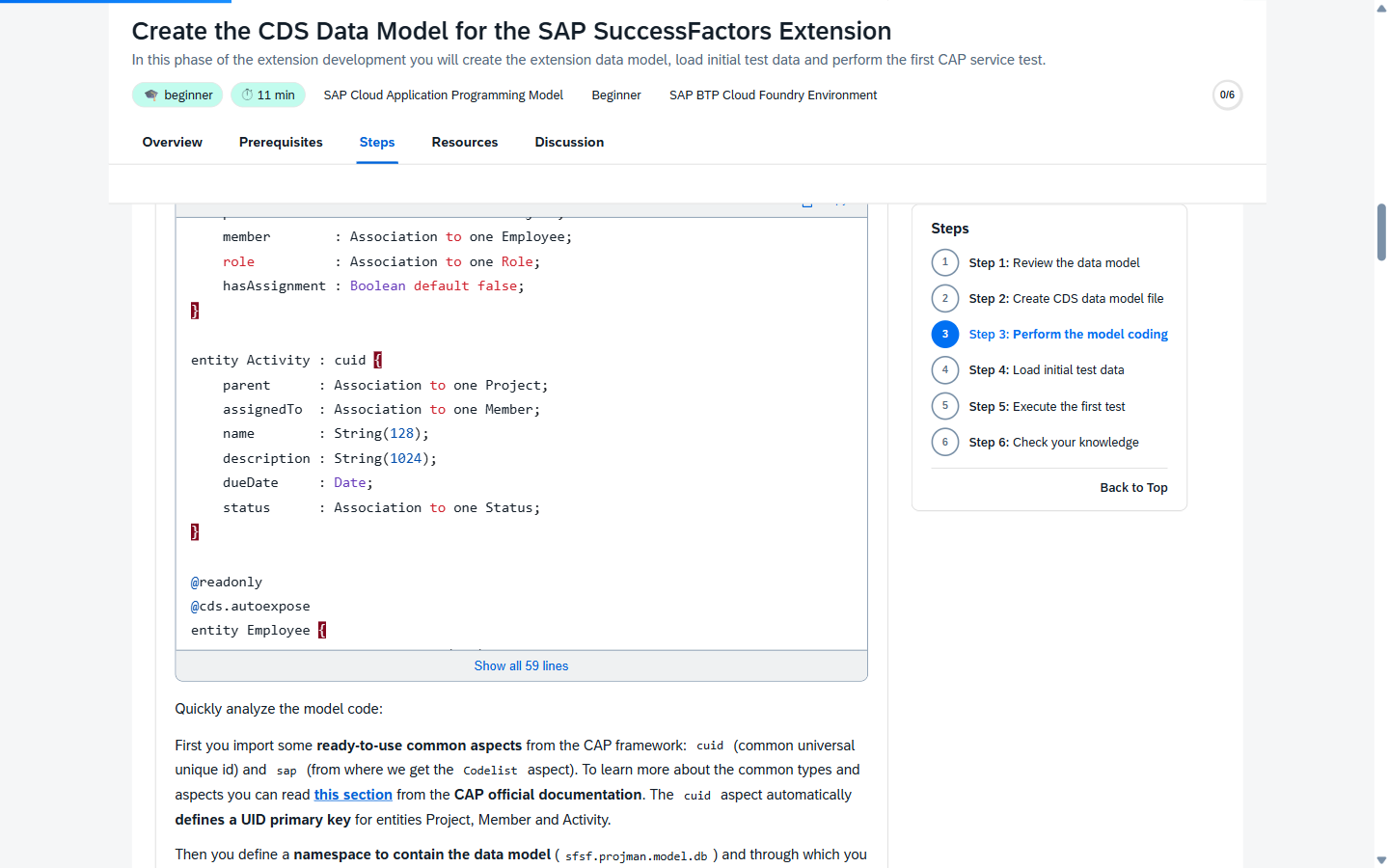Click the 'description : String(1024);' code line

point(330,458)
